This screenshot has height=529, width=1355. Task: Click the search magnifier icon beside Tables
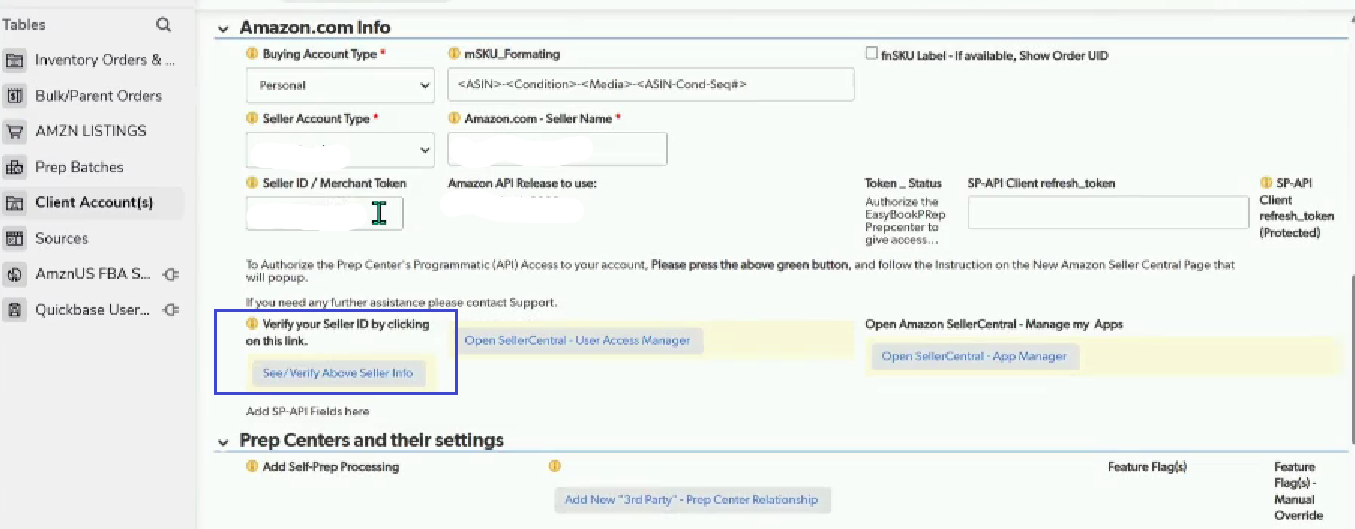pos(164,25)
